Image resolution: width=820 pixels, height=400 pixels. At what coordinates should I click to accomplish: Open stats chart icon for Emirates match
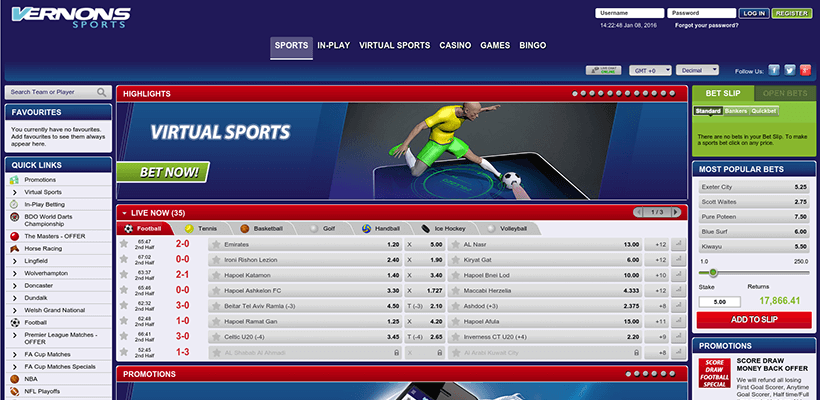[678, 244]
